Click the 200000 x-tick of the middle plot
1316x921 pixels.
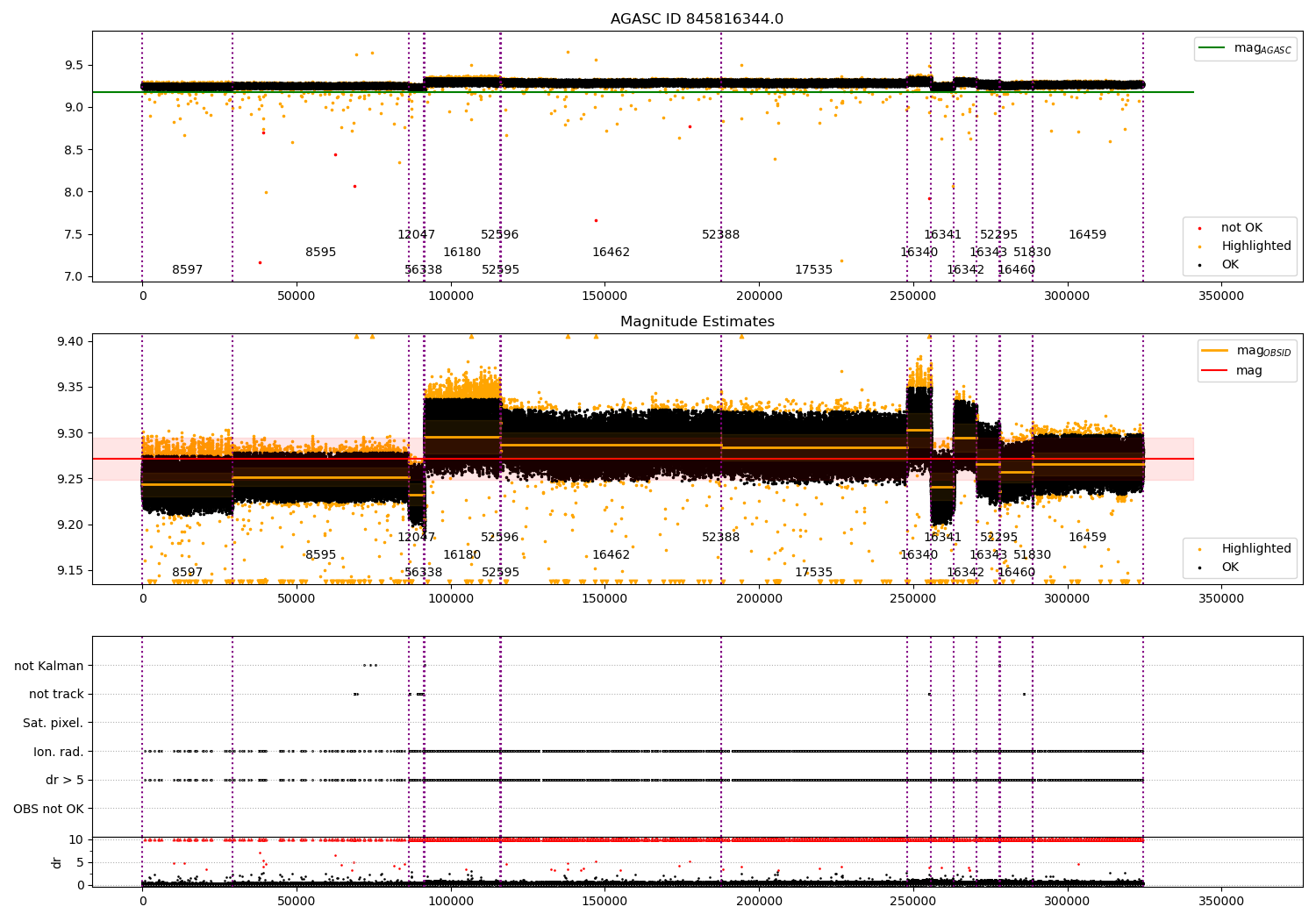click(759, 599)
